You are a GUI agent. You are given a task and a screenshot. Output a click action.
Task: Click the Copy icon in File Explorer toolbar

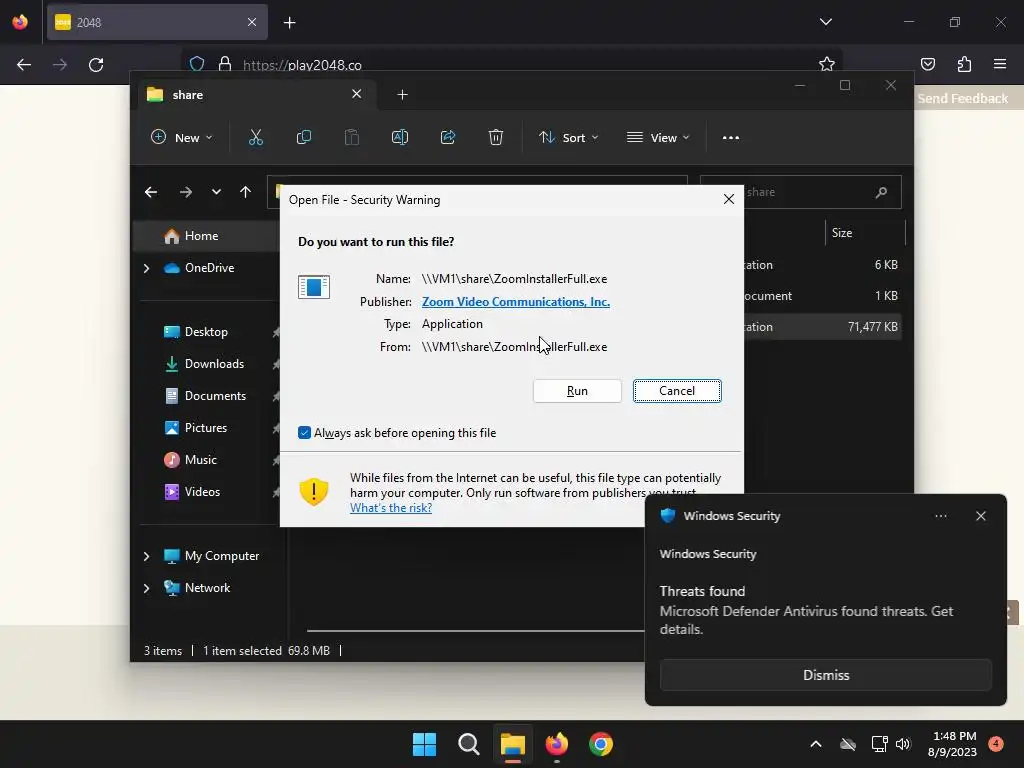click(x=304, y=137)
